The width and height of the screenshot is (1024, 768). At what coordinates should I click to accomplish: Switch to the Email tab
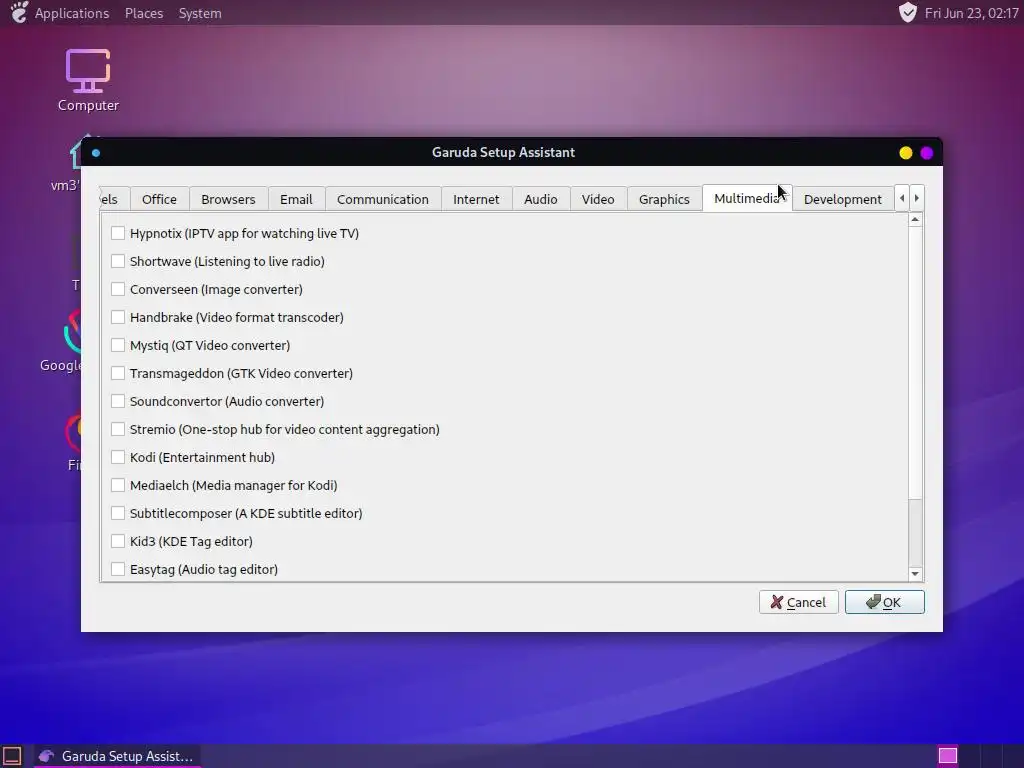point(296,199)
